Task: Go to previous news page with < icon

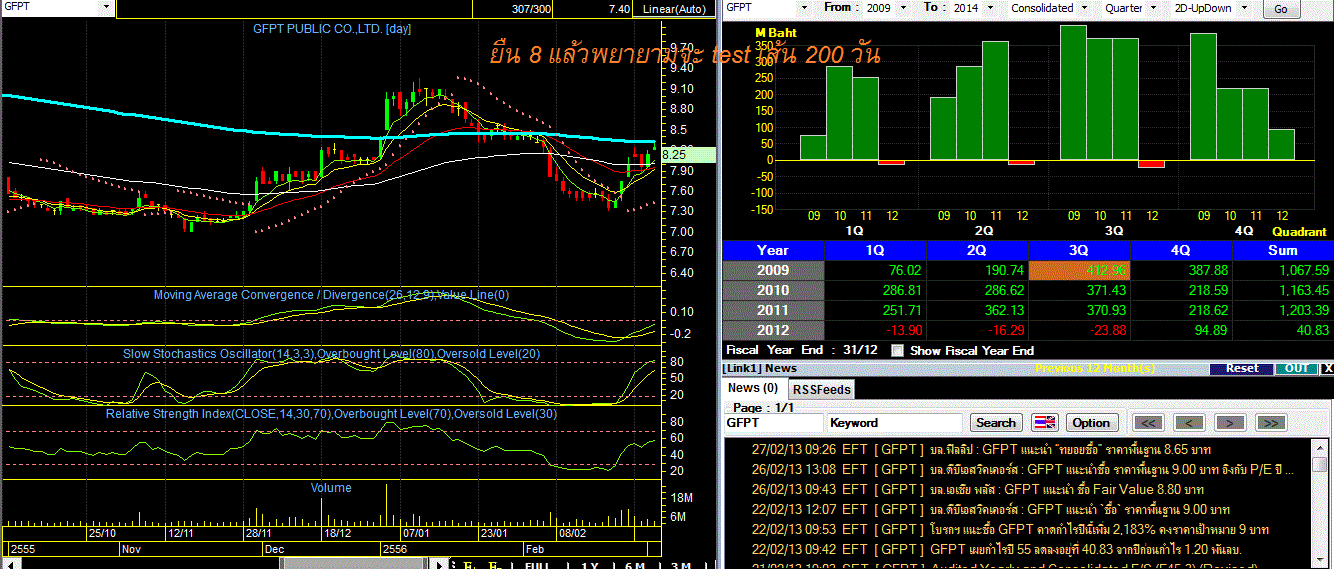Action: (x=1189, y=423)
